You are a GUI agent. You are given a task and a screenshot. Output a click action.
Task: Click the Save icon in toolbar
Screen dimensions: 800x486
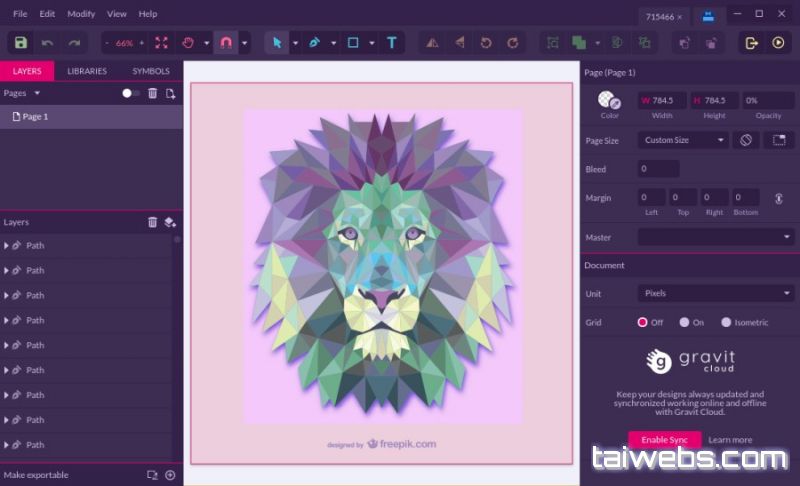pyautogui.click(x=20, y=43)
